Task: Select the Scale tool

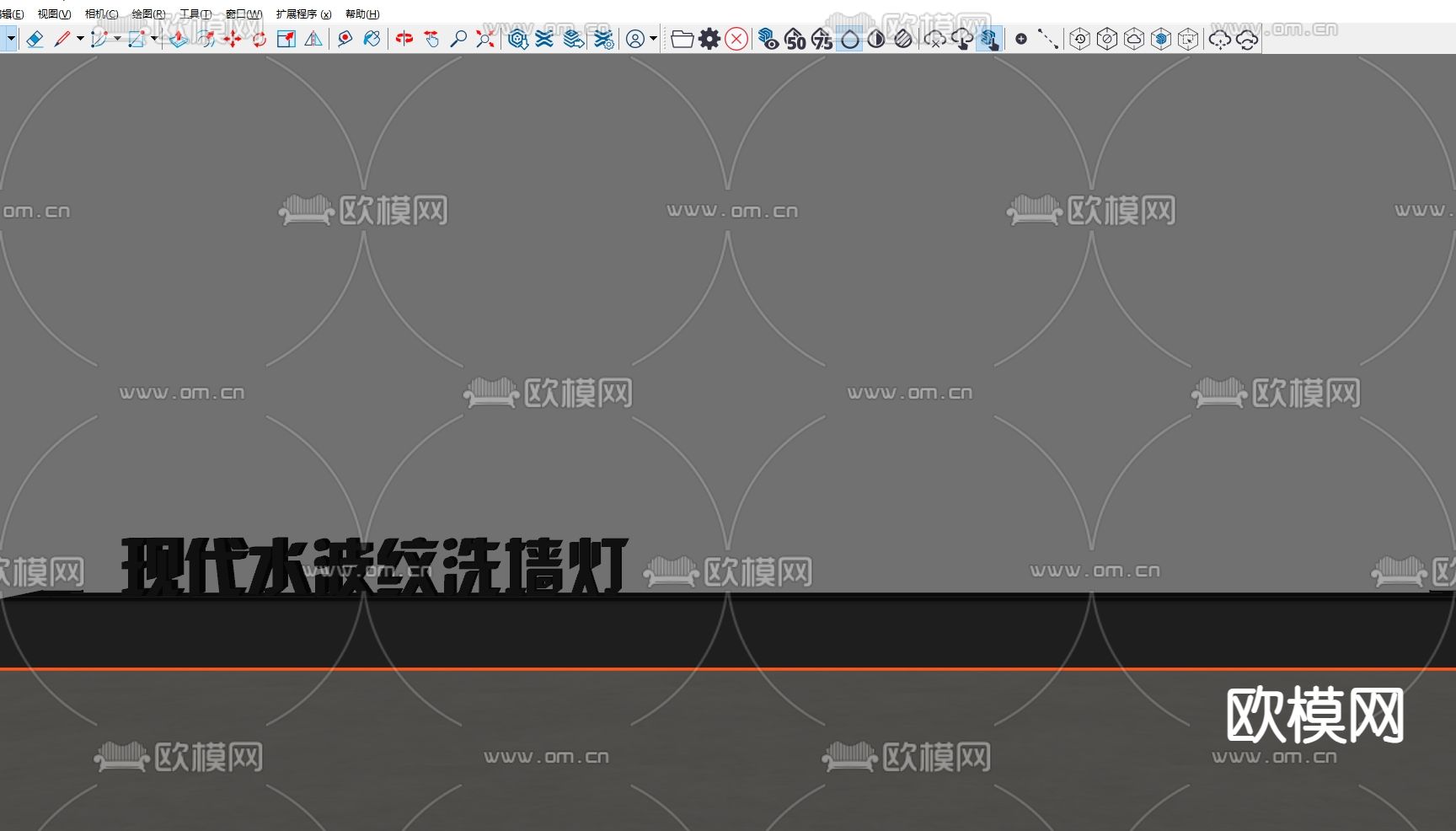Action: (x=286, y=39)
